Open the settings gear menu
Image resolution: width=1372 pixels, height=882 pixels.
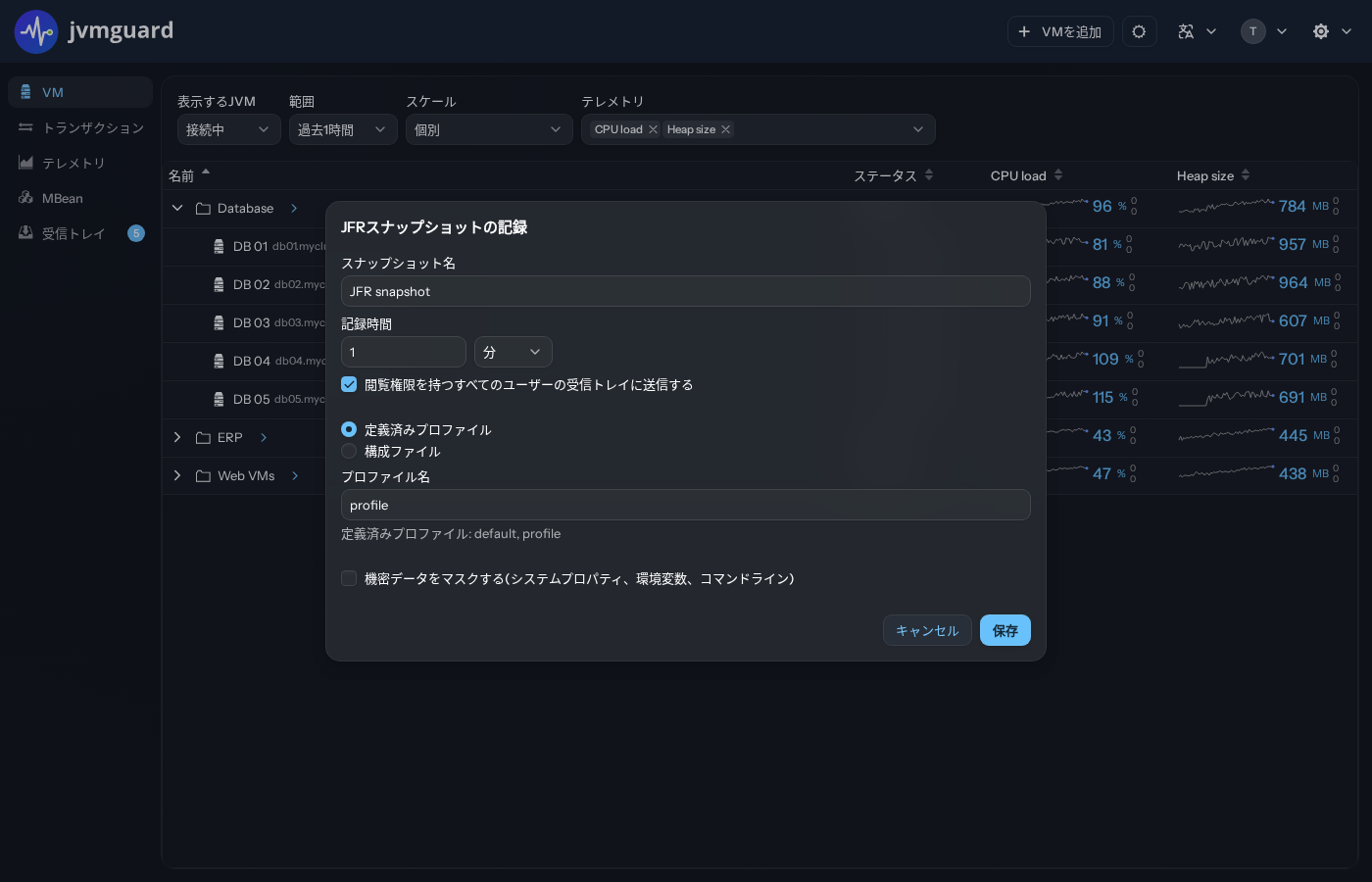(1321, 31)
